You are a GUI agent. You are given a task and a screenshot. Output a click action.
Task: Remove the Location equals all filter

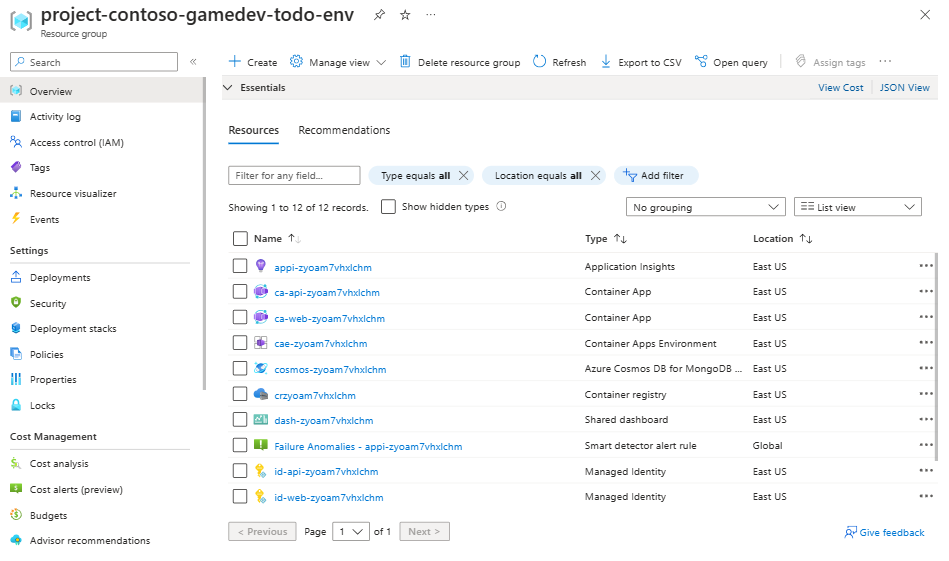pos(596,176)
